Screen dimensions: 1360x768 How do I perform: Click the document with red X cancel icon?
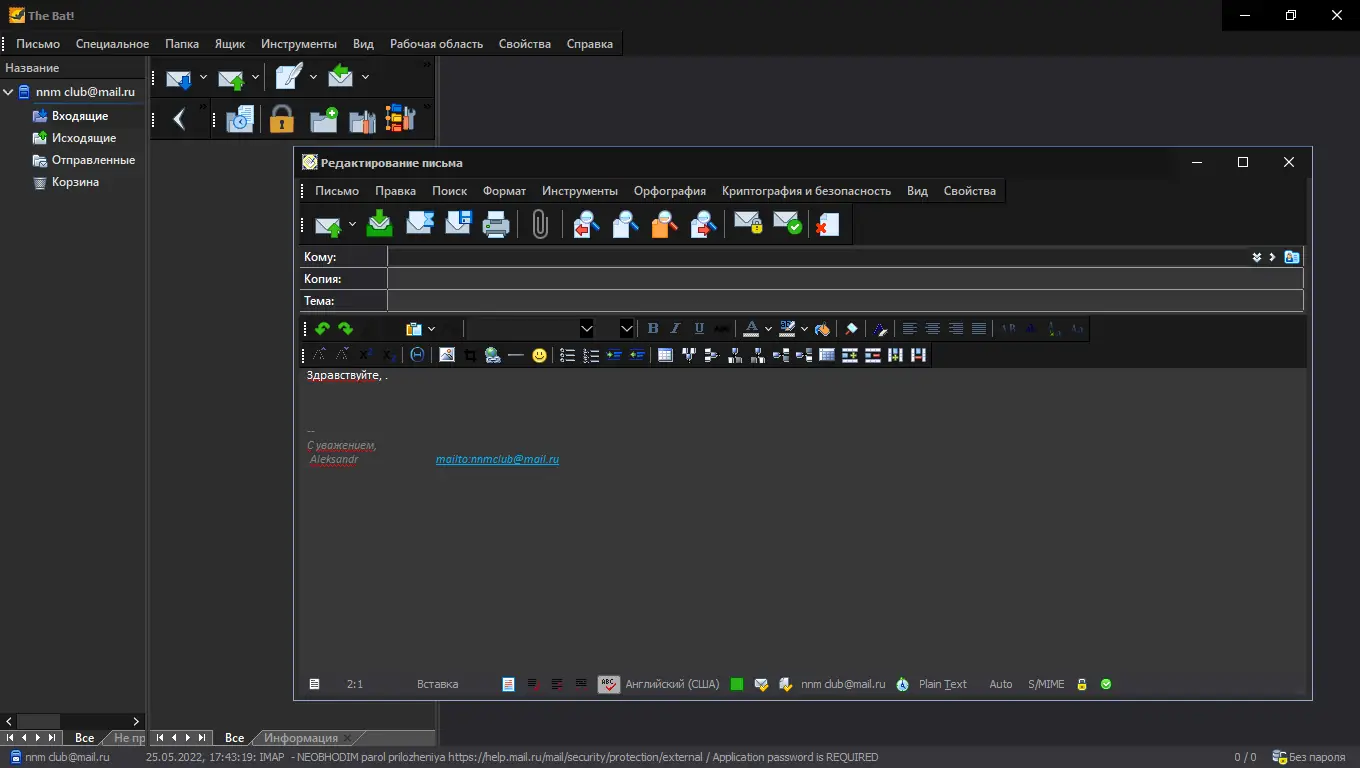click(x=827, y=224)
